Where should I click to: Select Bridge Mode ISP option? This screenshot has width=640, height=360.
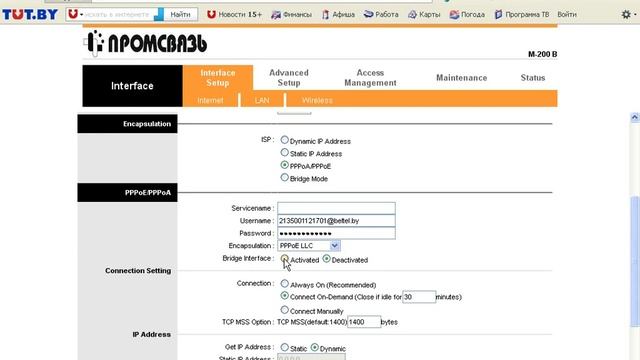(284, 178)
